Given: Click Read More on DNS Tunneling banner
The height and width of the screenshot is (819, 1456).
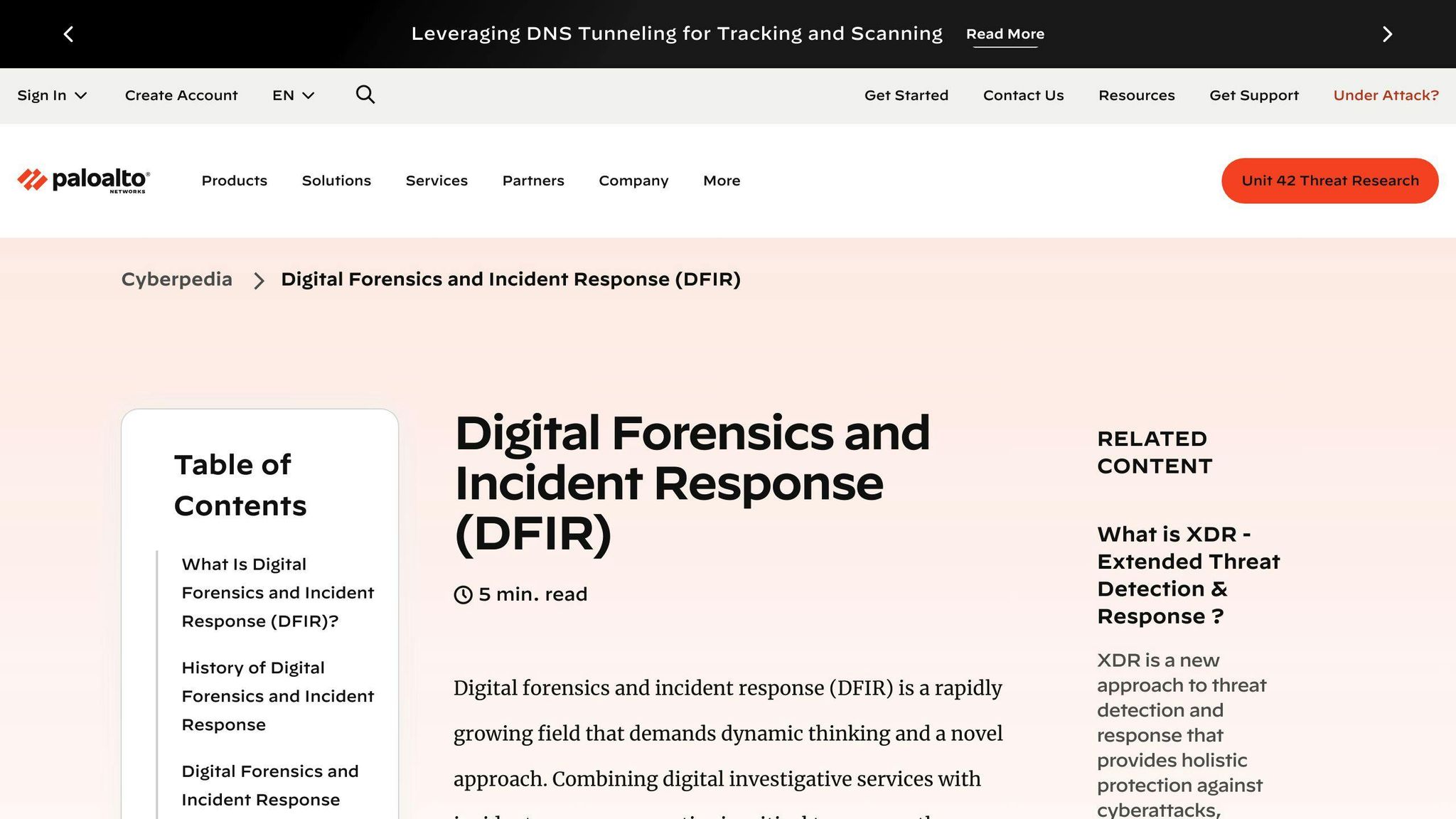Looking at the screenshot, I should pos(1005,33).
